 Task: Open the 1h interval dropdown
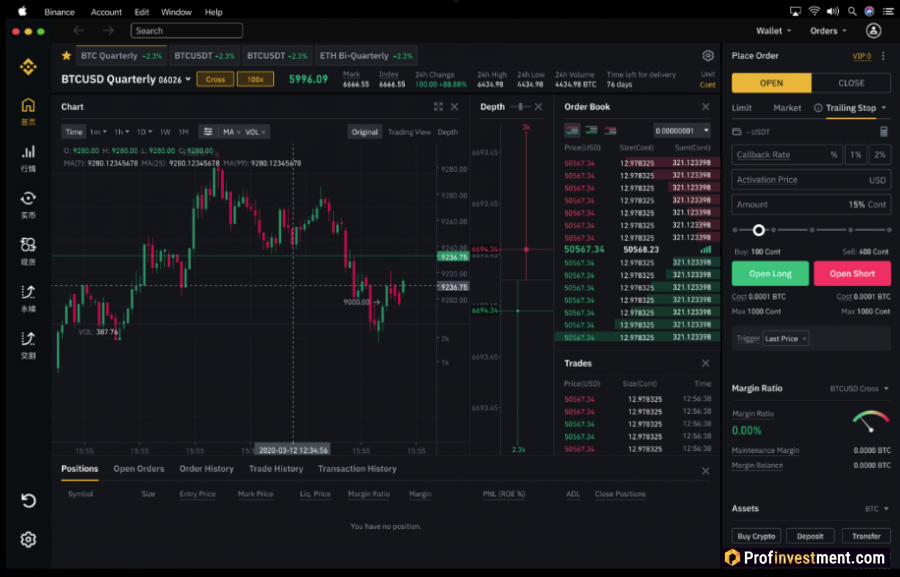pyautogui.click(x=121, y=132)
